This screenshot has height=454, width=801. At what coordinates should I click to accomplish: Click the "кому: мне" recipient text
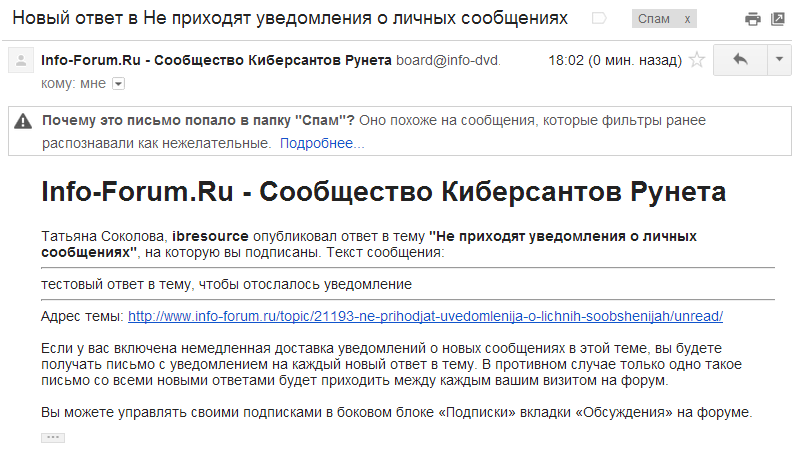point(74,83)
